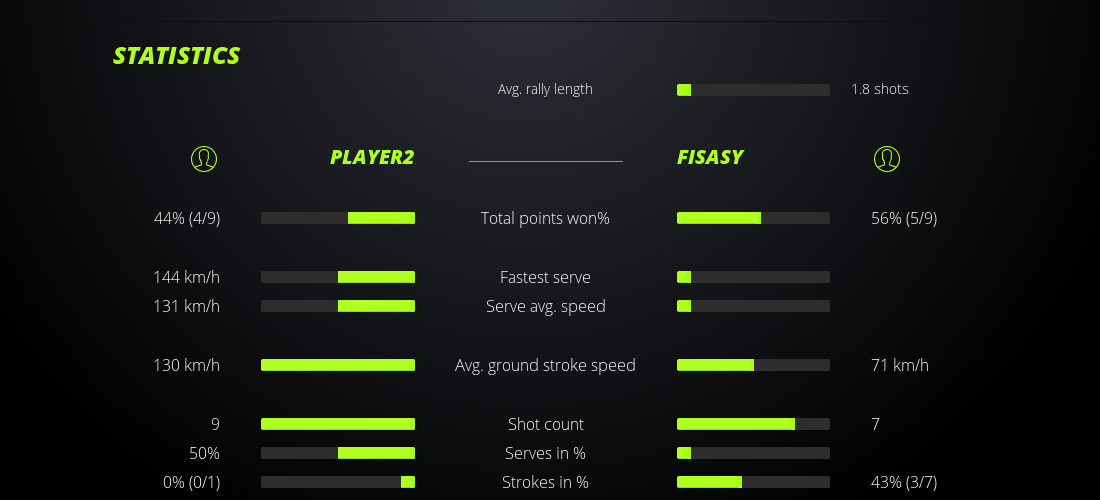The width and height of the screenshot is (1100, 500).
Task: Click the Avg. rally length progress bar
Action: coord(753,90)
